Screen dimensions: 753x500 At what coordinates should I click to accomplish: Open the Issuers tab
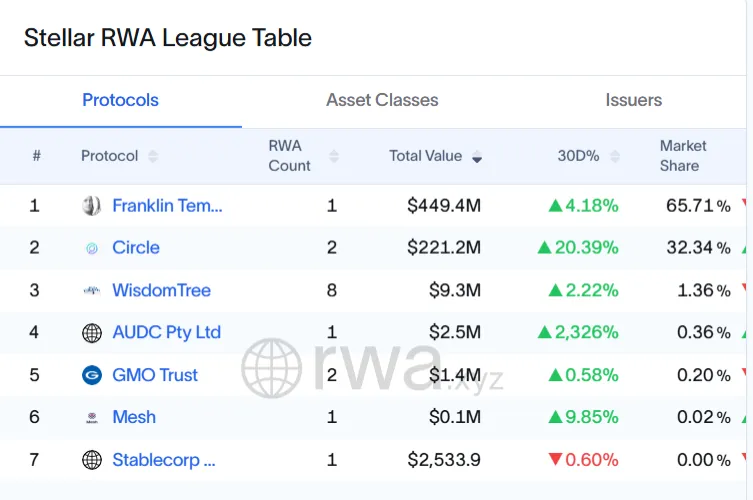pos(633,100)
